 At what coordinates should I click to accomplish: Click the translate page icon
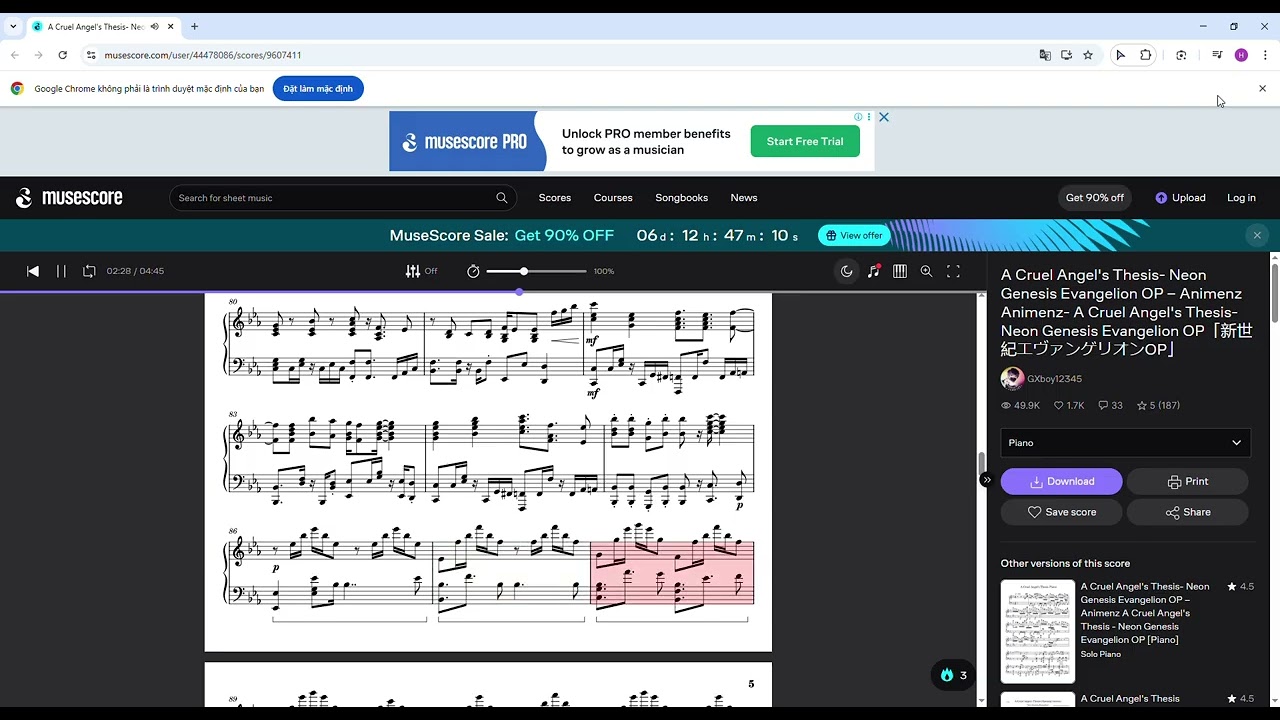1045,55
